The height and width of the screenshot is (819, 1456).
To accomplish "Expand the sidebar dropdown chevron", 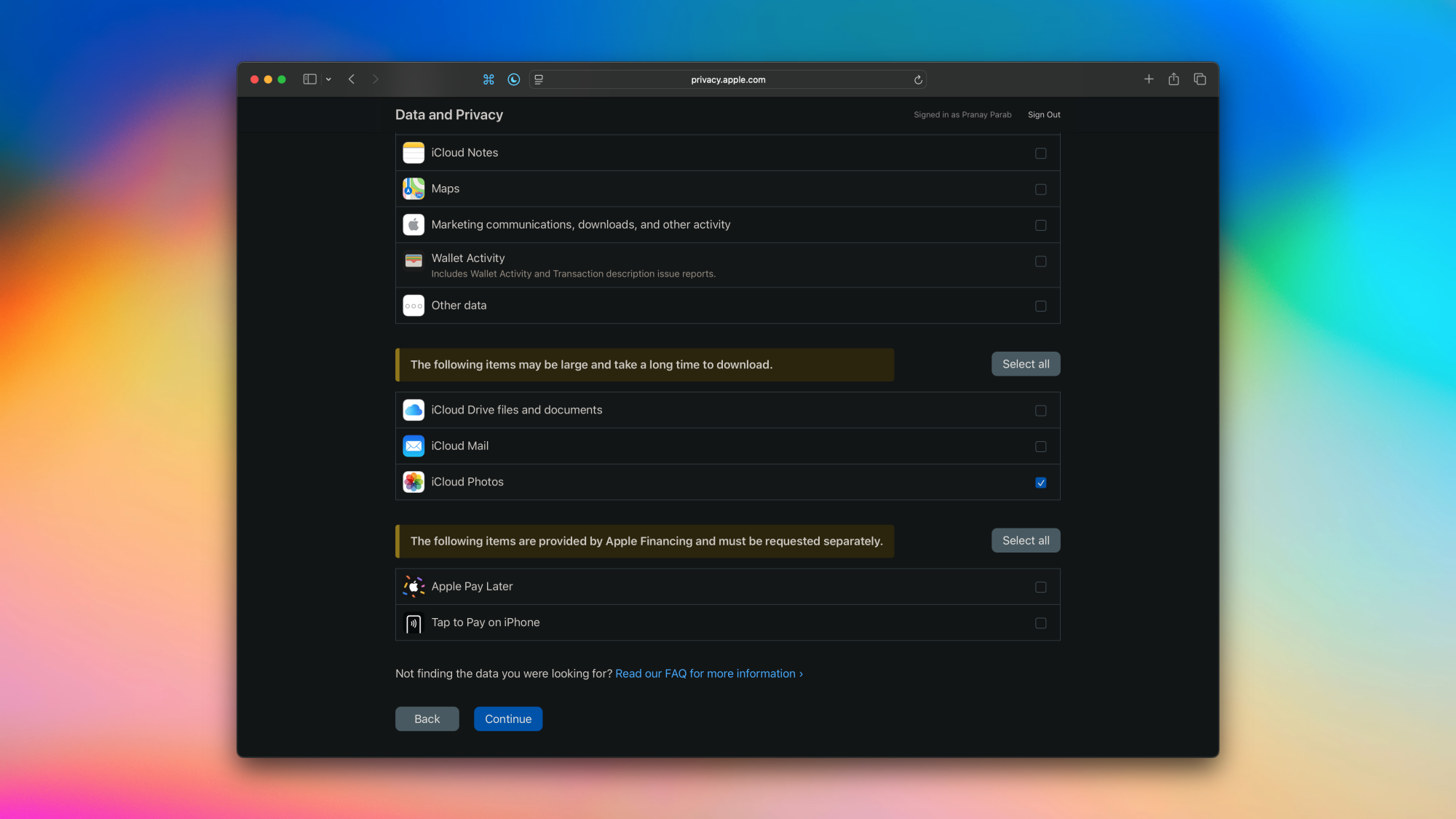I will pyautogui.click(x=328, y=79).
